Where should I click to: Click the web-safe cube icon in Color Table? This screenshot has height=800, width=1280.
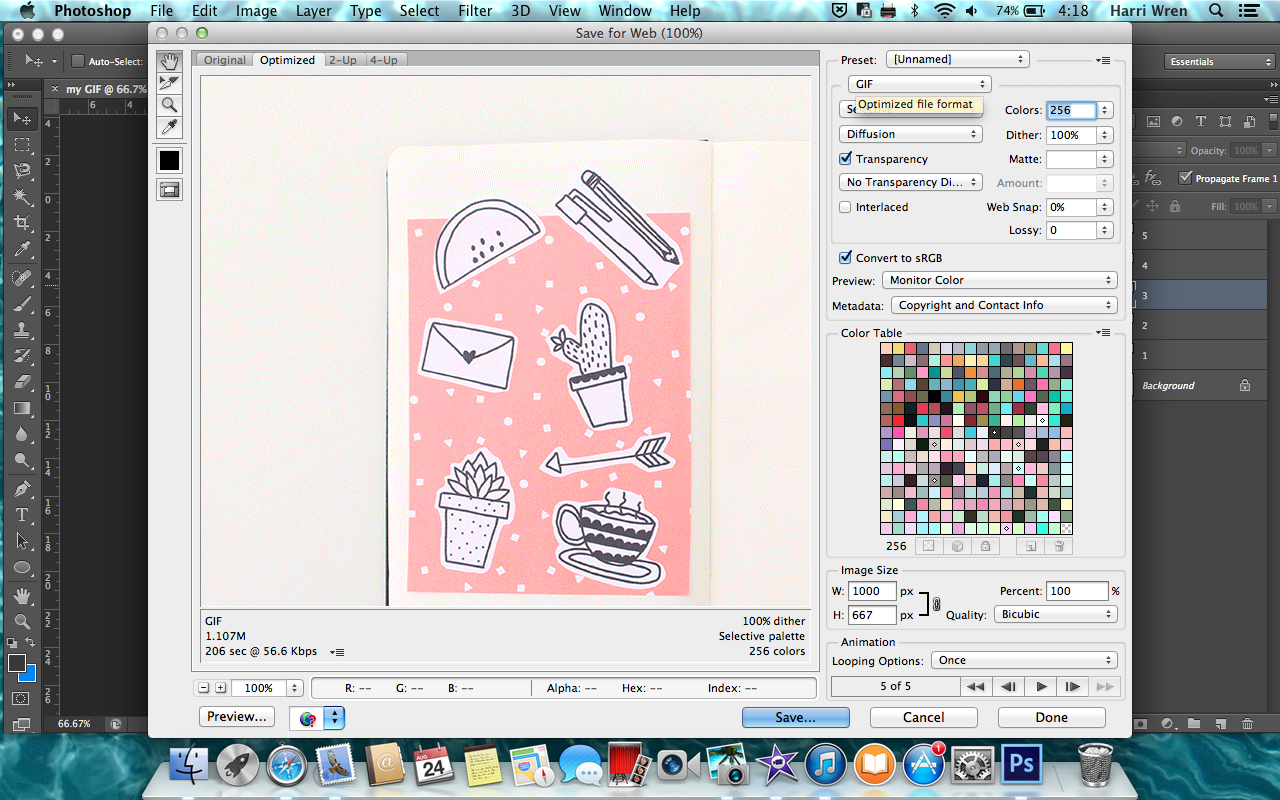(x=957, y=546)
